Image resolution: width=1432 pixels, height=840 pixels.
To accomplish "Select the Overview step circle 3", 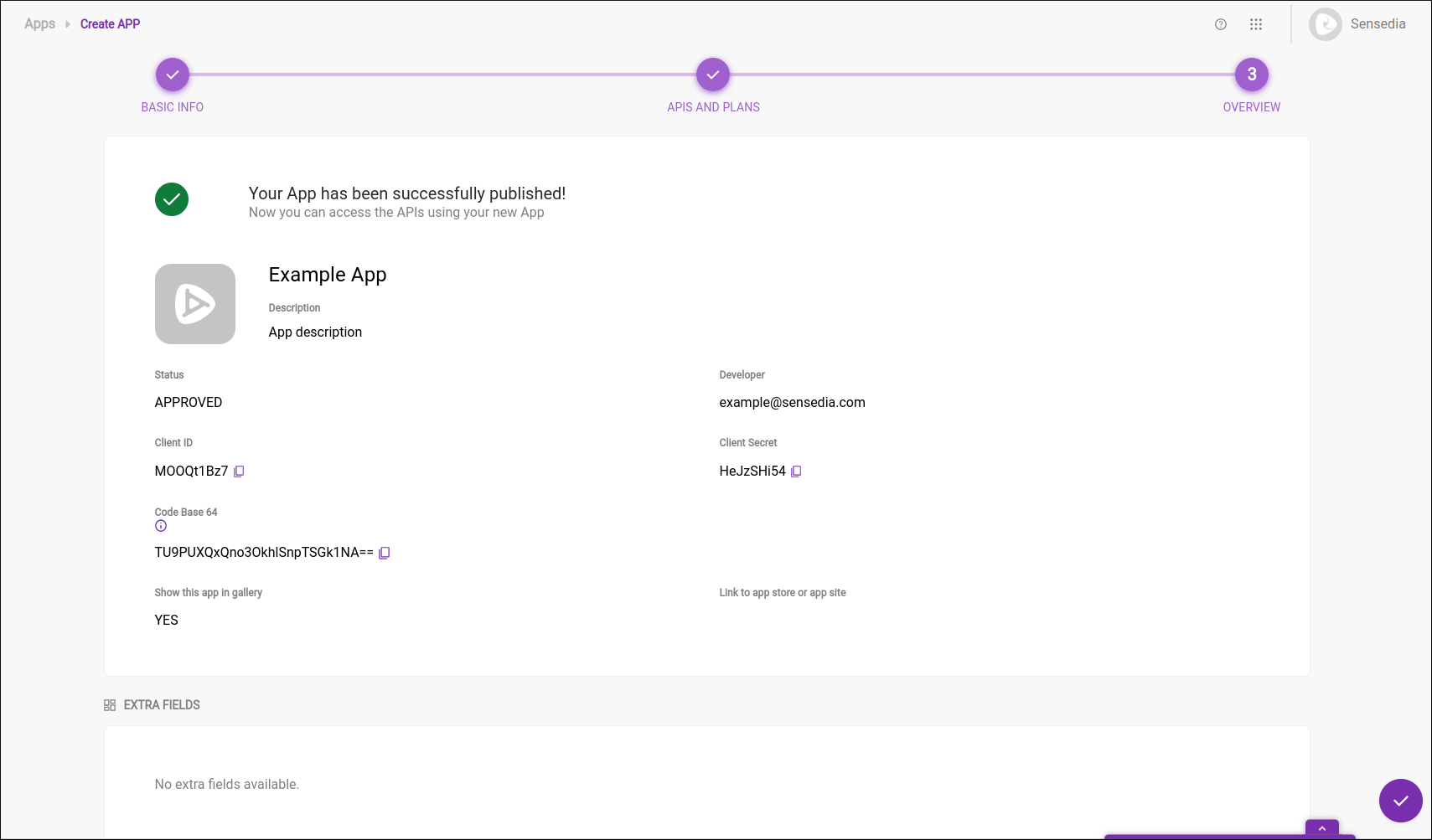I will [1252, 74].
